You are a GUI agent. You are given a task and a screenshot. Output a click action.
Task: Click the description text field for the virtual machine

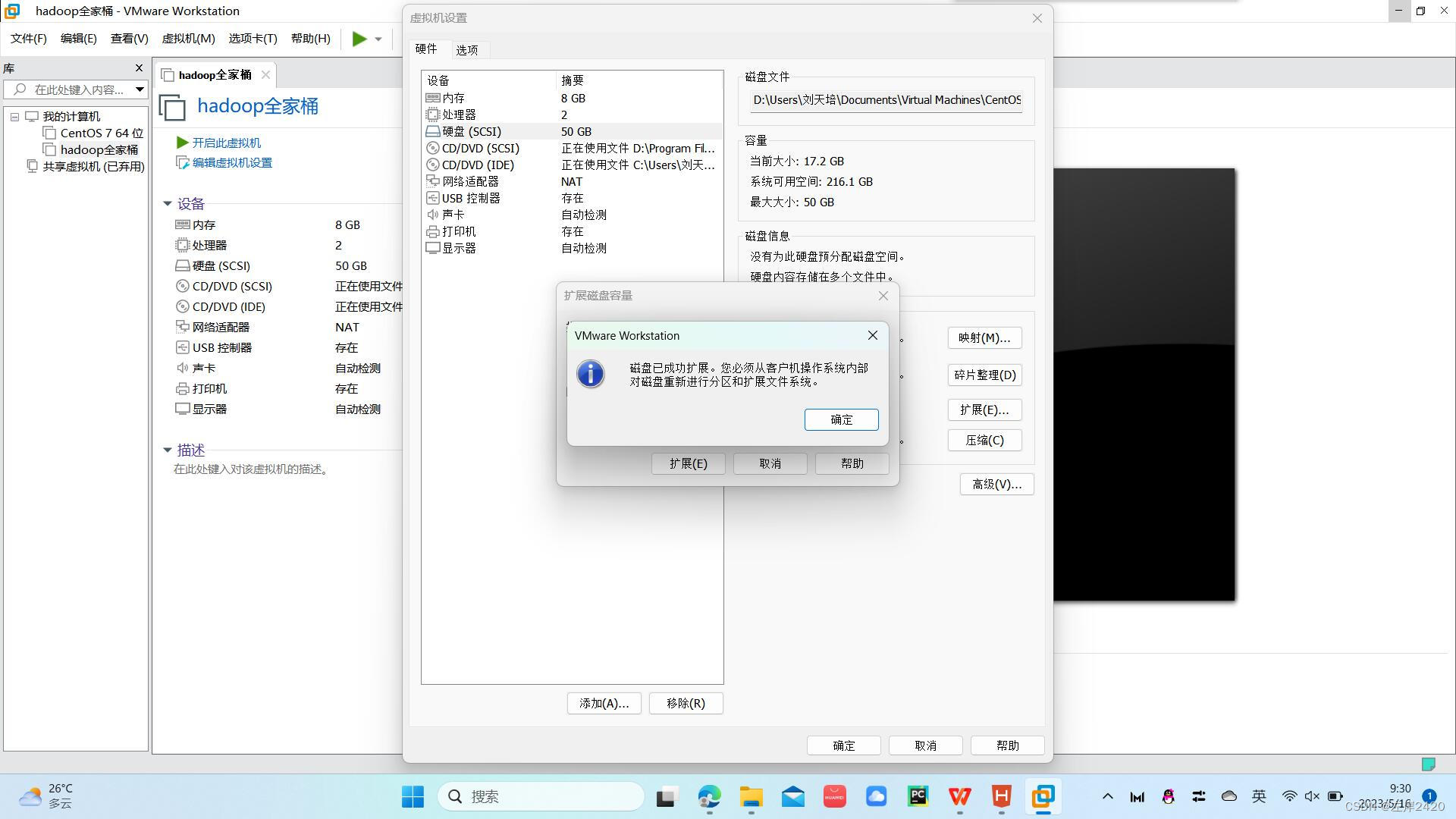pyautogui.click(x=252, y=469)
